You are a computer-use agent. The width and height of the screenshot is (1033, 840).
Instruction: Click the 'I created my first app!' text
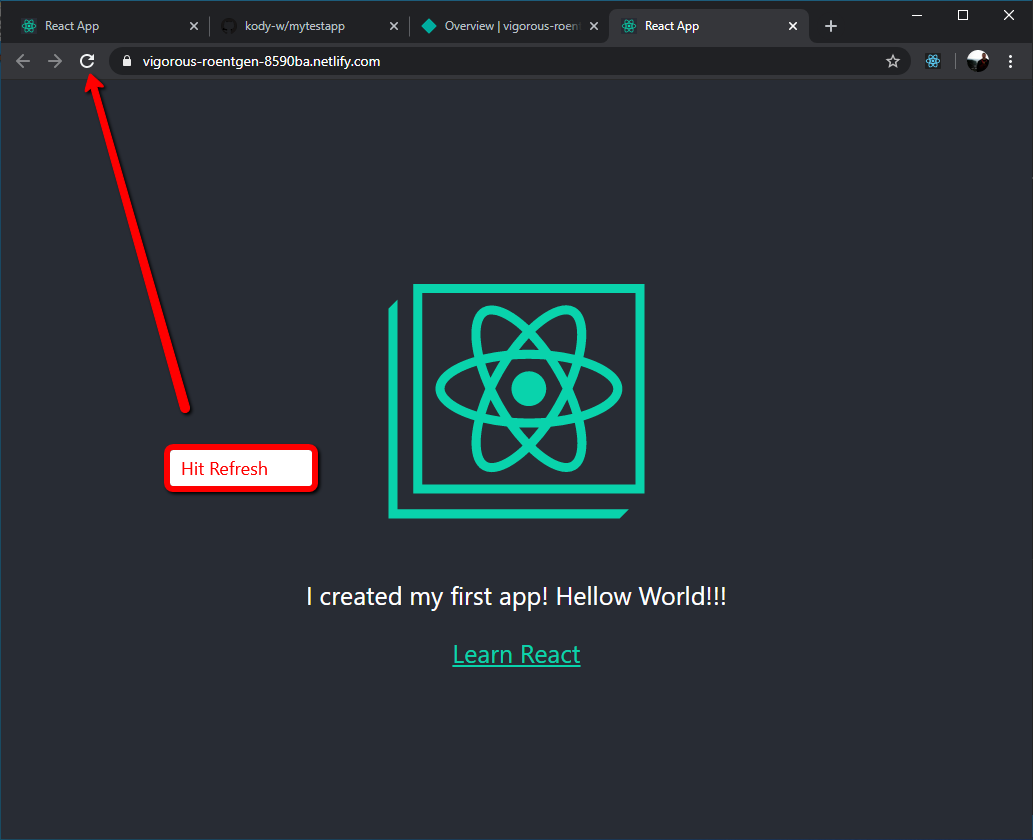pos(427,596)
